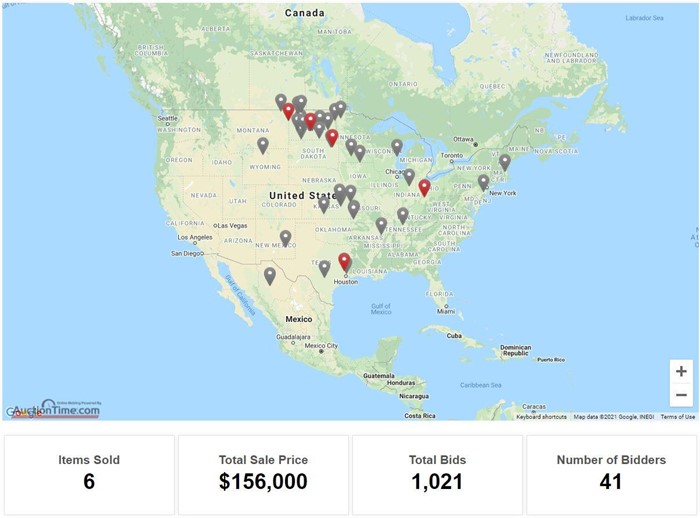Click the zoom in plus button

tap(681, 371)
